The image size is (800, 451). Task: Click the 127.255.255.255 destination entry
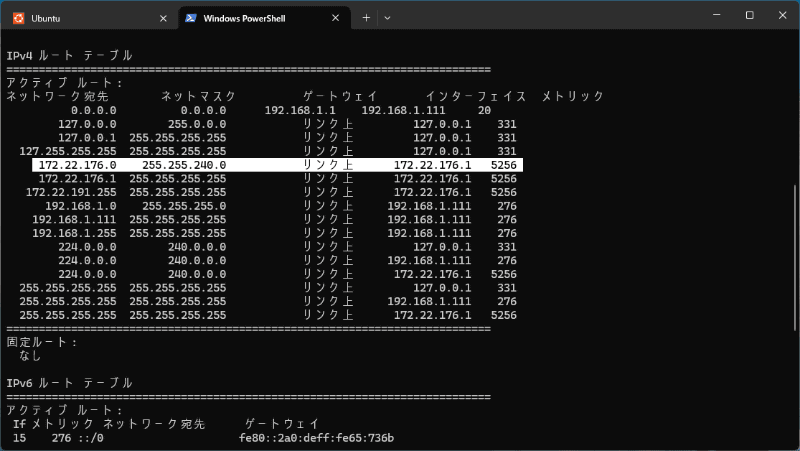pyautogui.click(x=68, y=152)
